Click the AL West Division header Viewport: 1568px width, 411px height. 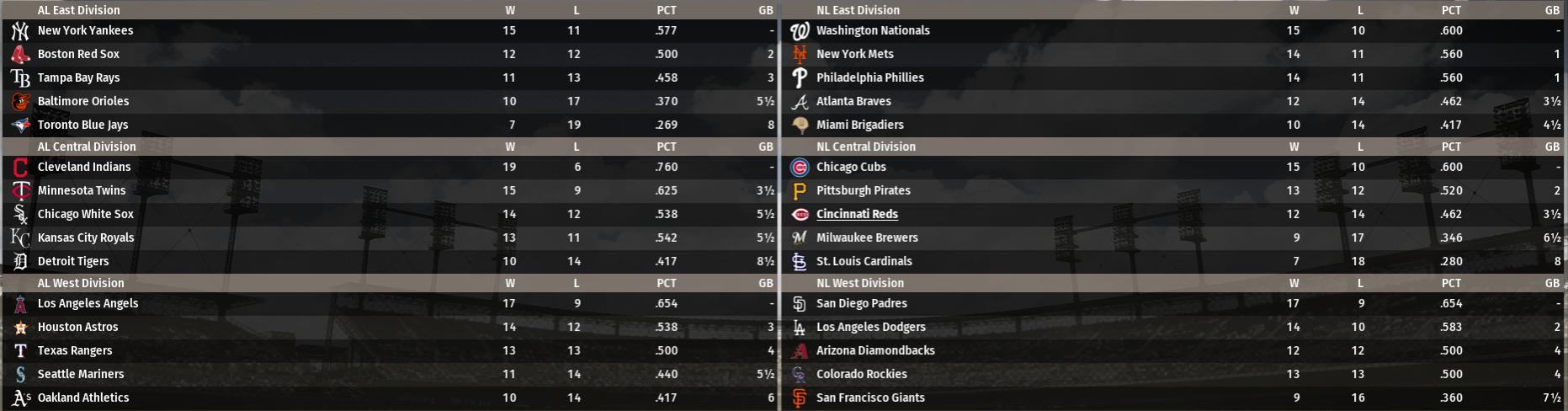pos(81,283)
